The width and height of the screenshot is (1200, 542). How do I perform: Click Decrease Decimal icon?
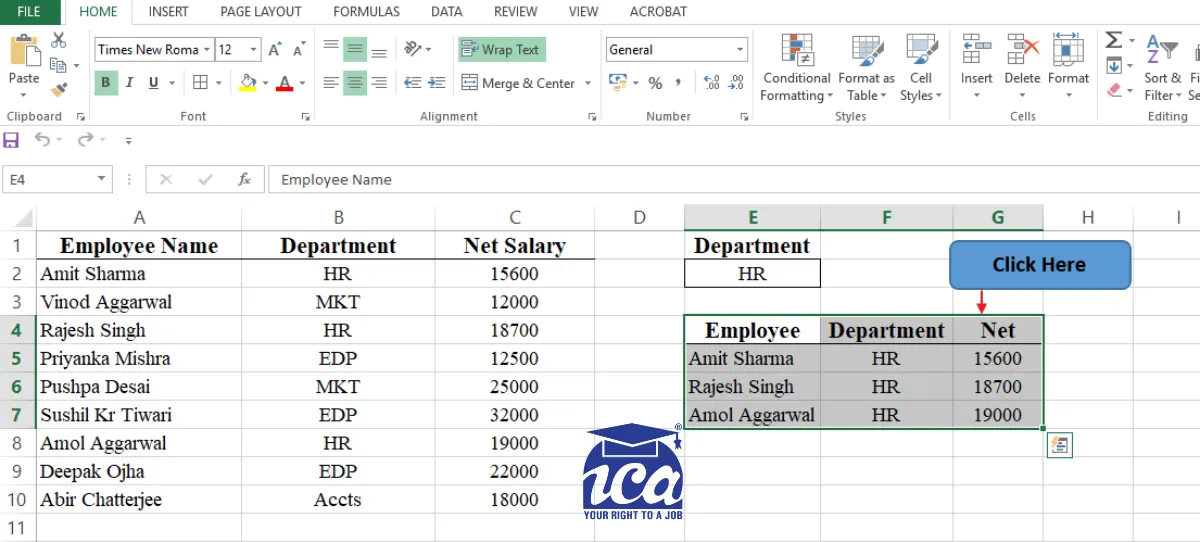[736, 83]
